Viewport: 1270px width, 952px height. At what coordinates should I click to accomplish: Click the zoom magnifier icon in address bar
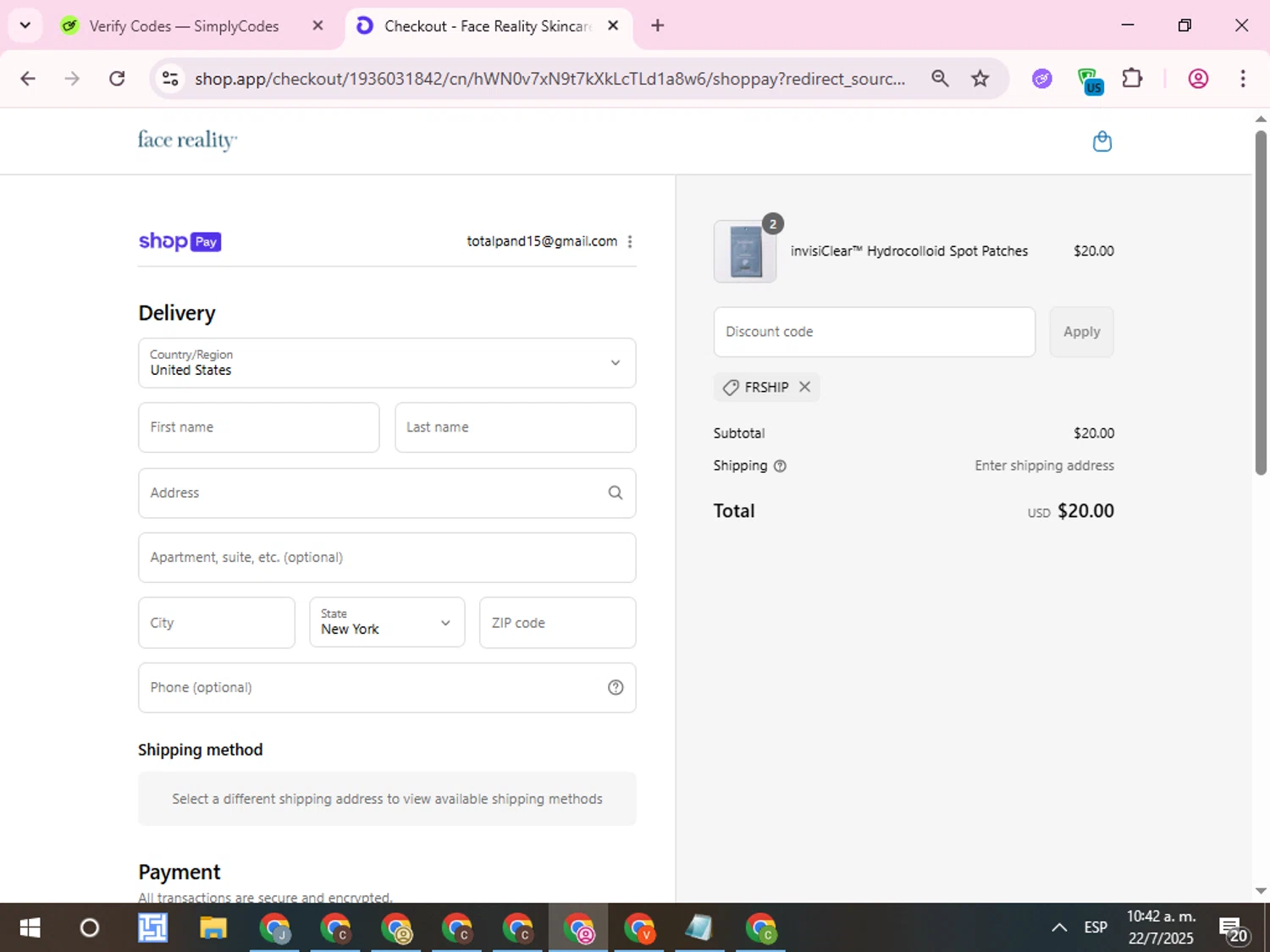pyautogui.click(x=940, y=79)
